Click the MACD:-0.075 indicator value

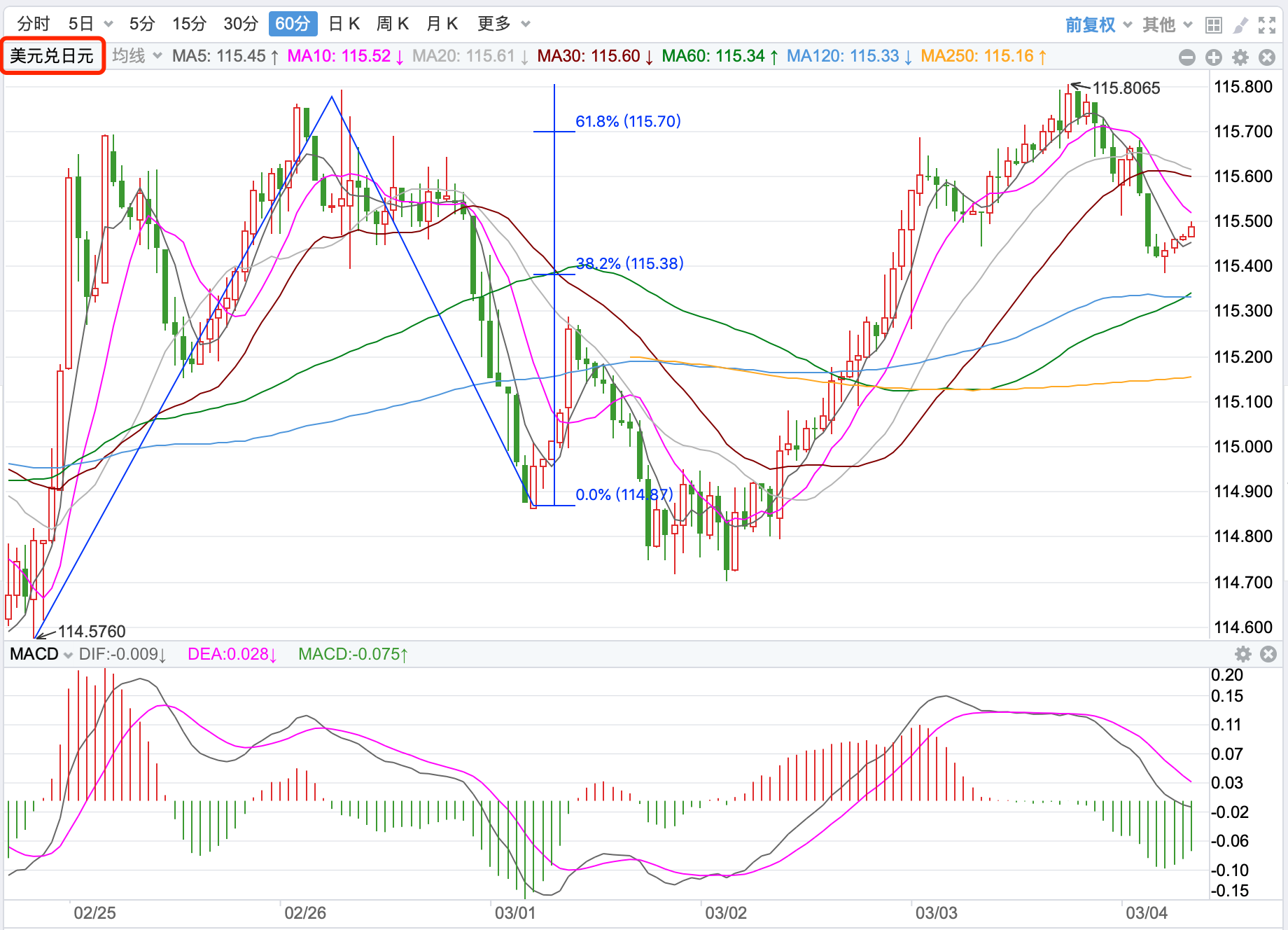point(353,654)
